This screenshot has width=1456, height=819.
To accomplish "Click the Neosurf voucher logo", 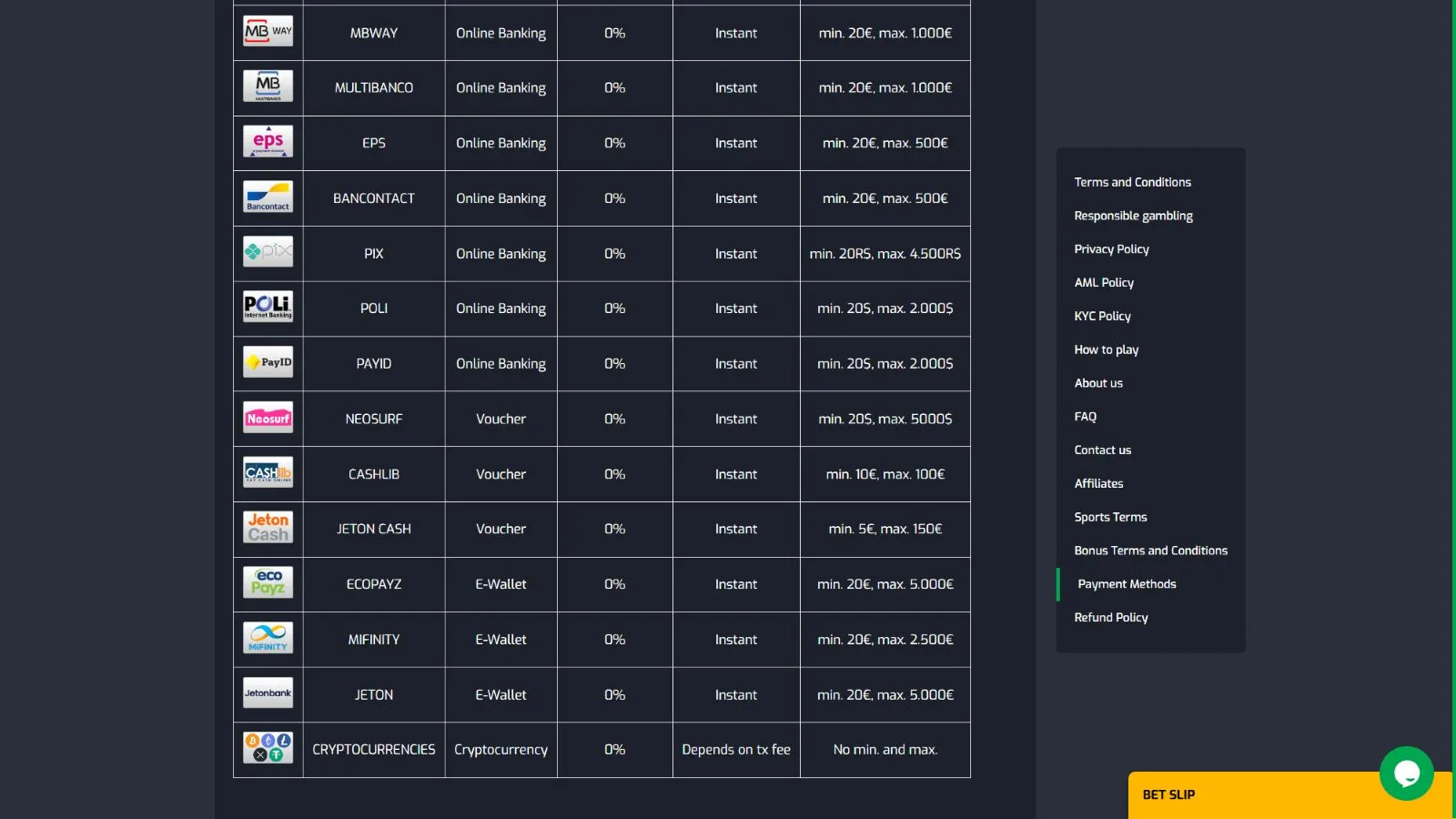I will 268,418.
